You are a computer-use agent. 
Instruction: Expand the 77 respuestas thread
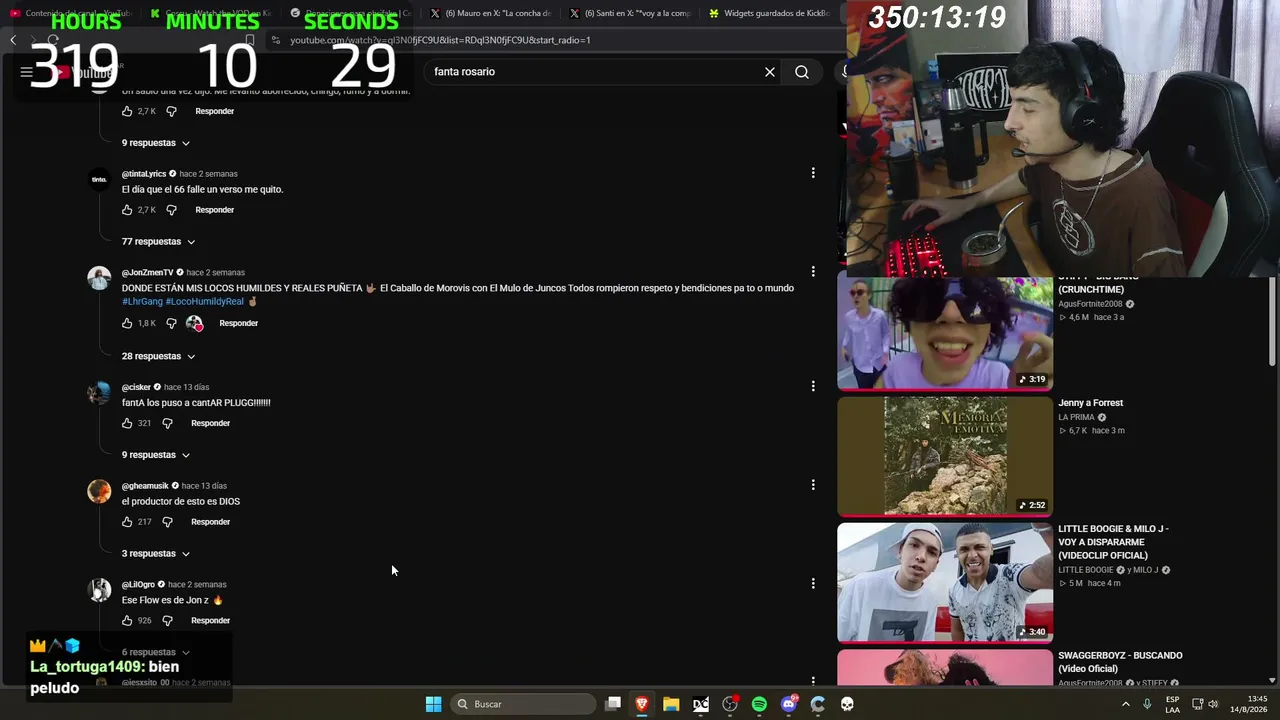coord(158,241)
